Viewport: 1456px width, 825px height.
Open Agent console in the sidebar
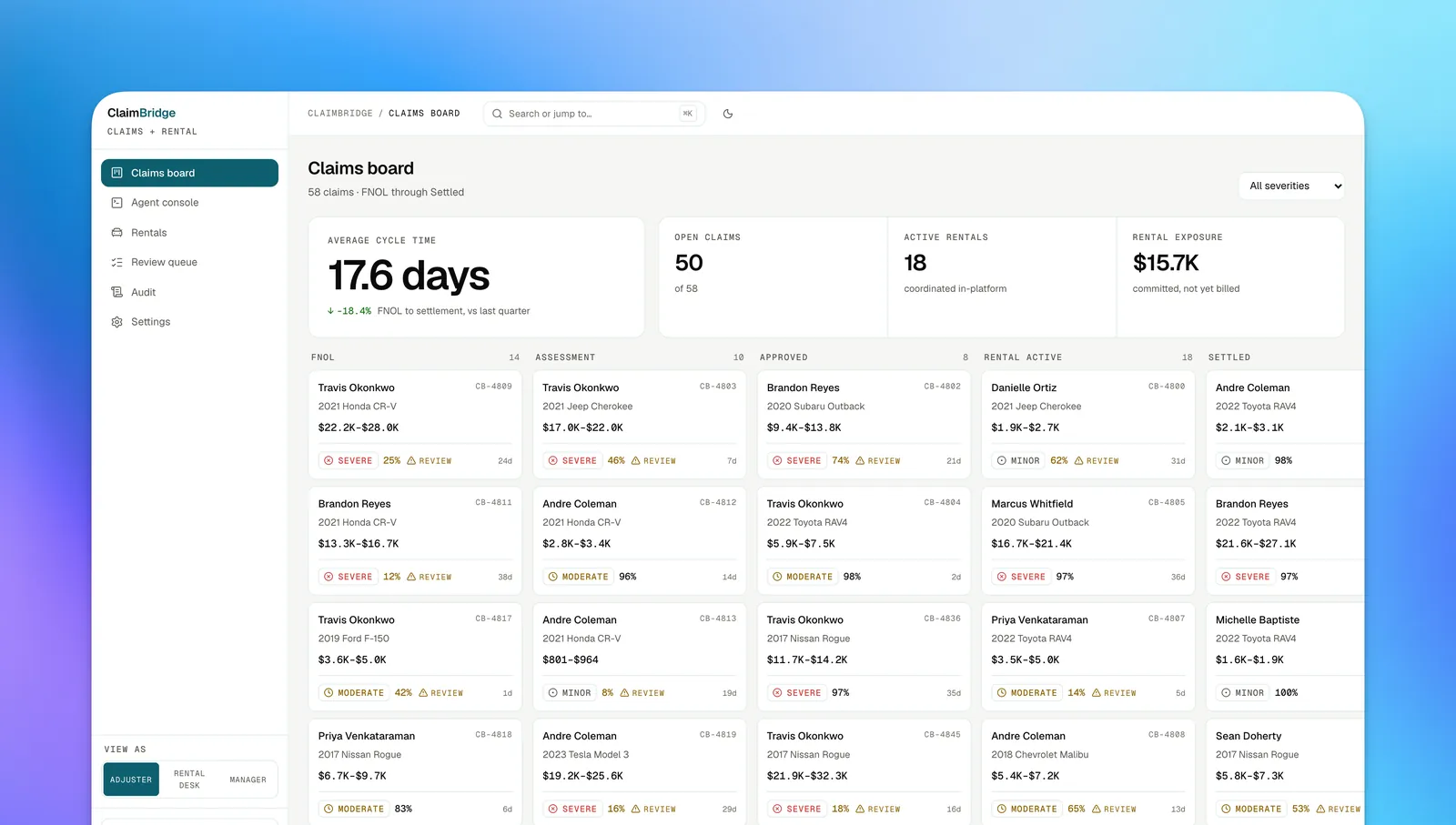[189, 203]
